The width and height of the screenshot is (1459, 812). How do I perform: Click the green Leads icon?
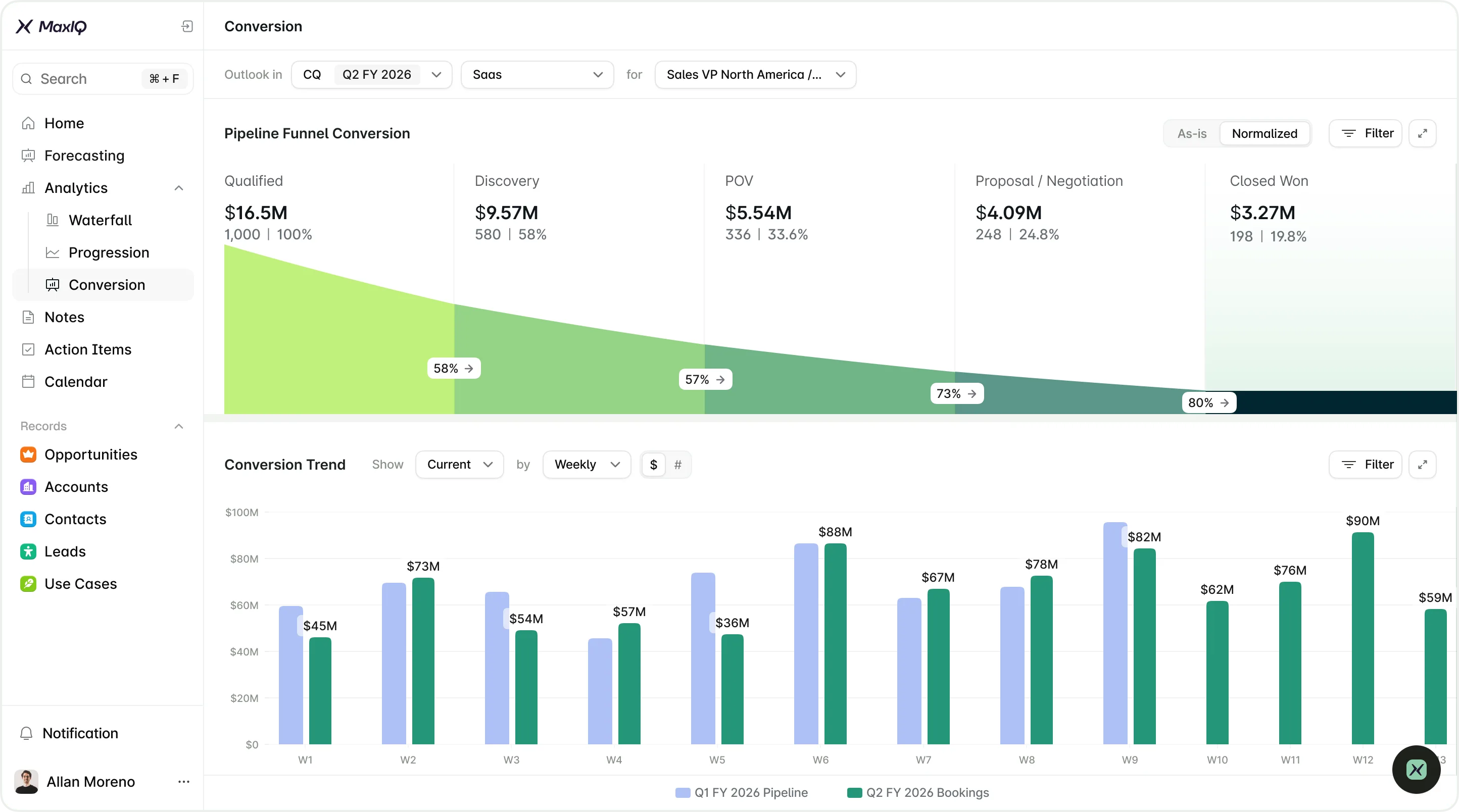(28, 551)
